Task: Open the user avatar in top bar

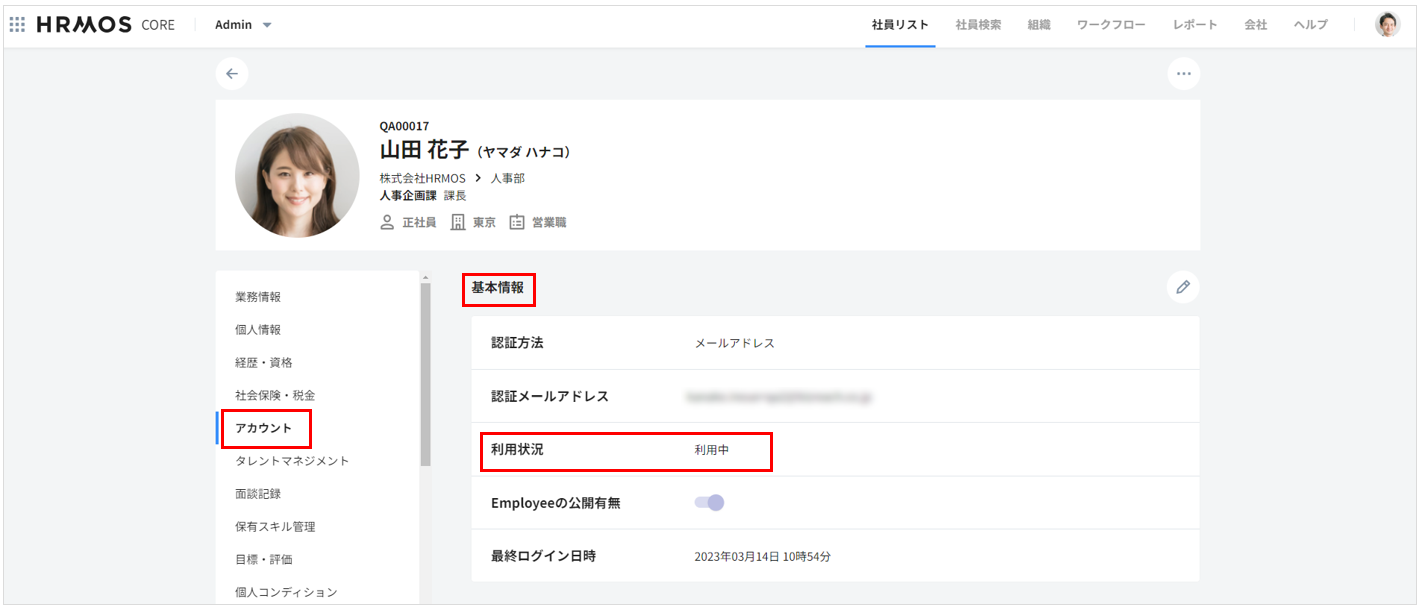Action: pos(1387,25)
